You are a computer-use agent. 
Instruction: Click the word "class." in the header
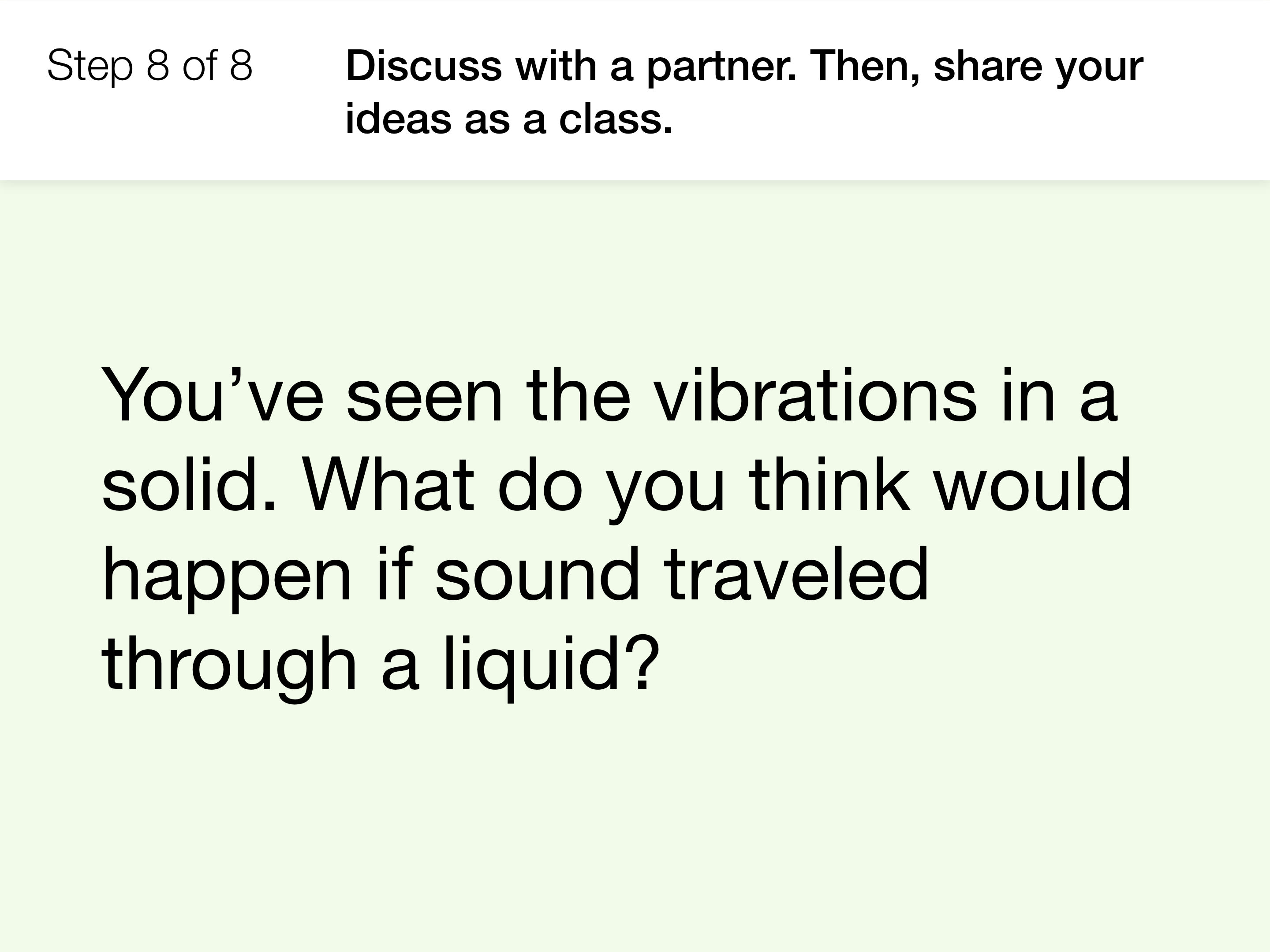coord(616,119)
